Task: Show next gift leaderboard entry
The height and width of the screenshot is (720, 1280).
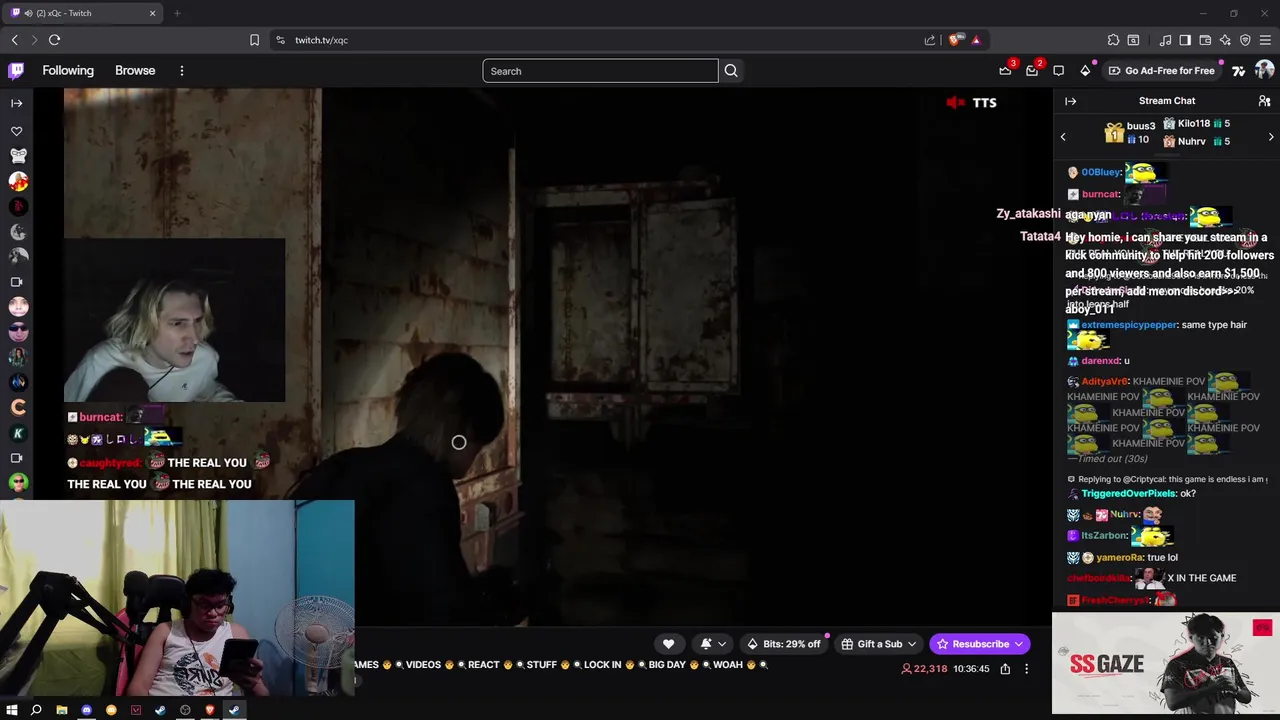Action: 1271,137
